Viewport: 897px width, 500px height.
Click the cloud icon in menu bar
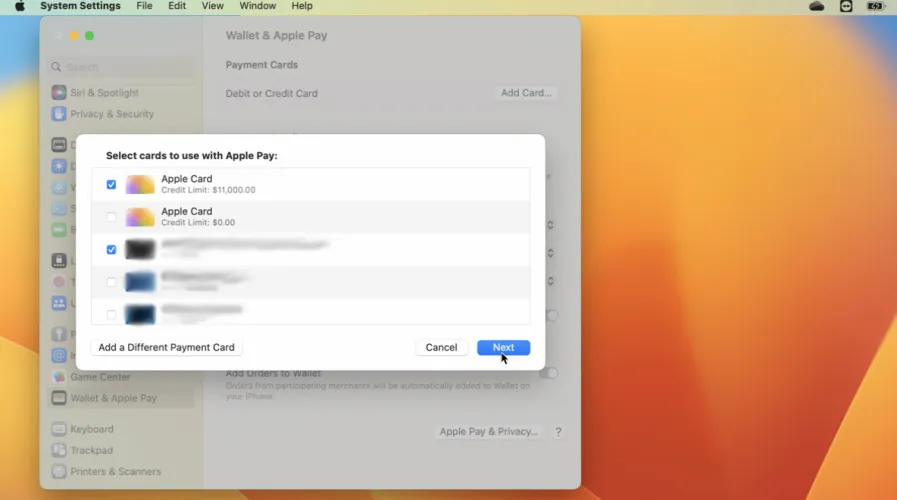[x=817, y=6]
